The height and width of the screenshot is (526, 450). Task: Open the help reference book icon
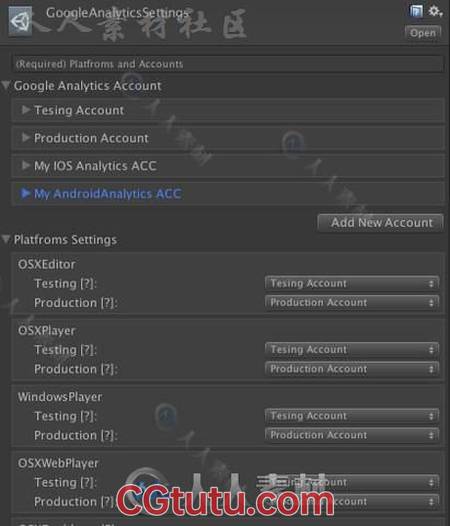tap(416, 11)
